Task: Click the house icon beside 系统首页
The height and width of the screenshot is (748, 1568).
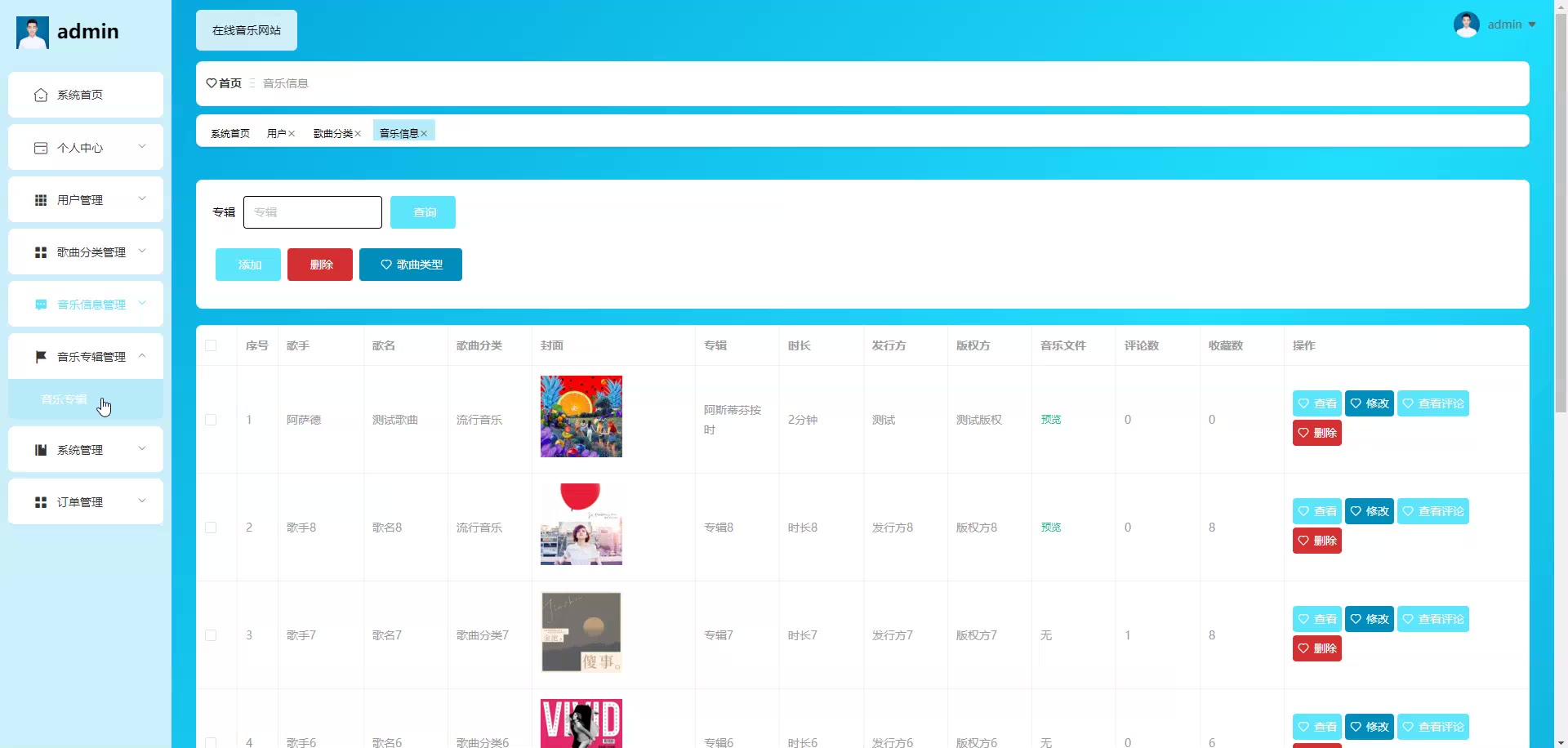Action: [x=41, y=96]
